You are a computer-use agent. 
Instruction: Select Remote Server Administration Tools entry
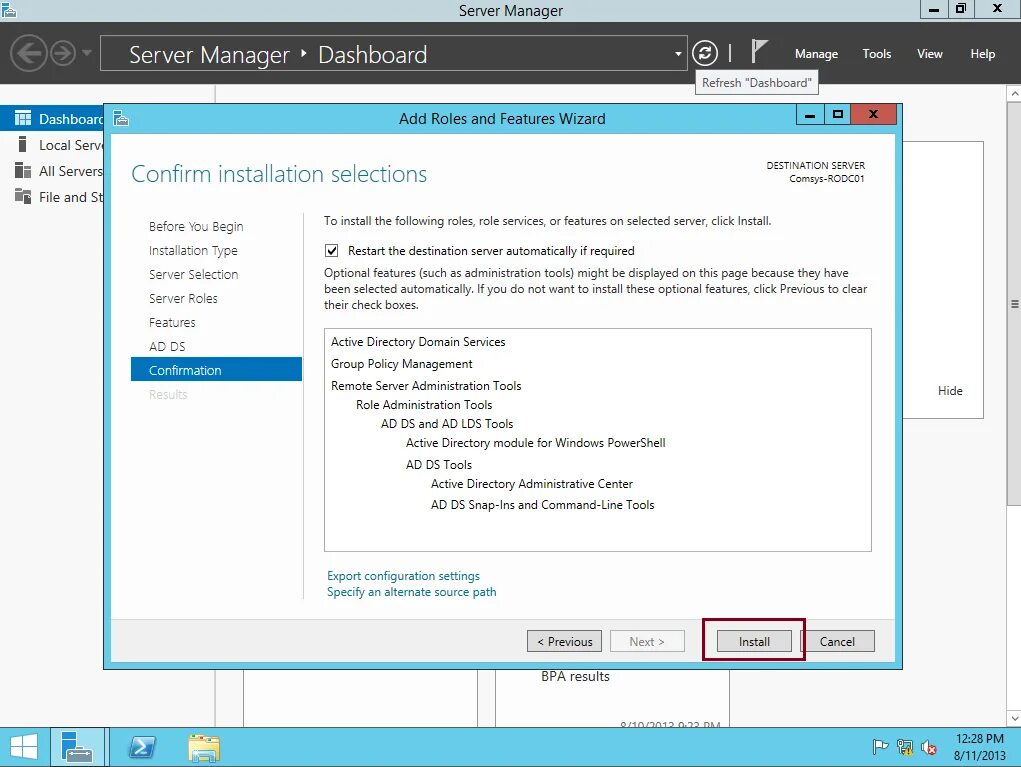[x=426, y=386]
